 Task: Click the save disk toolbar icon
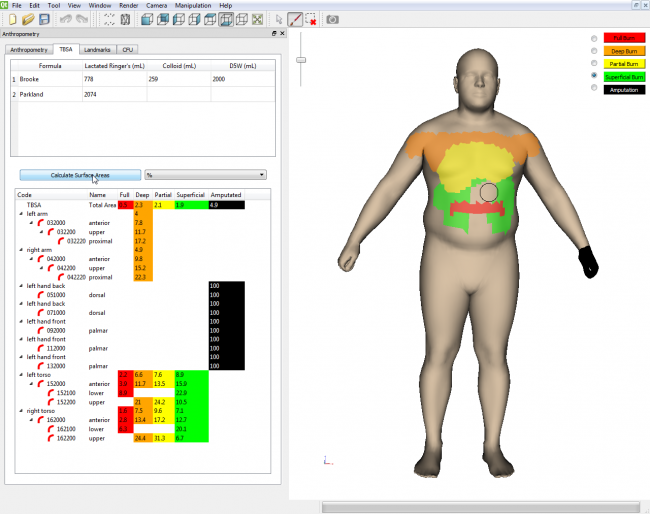point(44,19)
